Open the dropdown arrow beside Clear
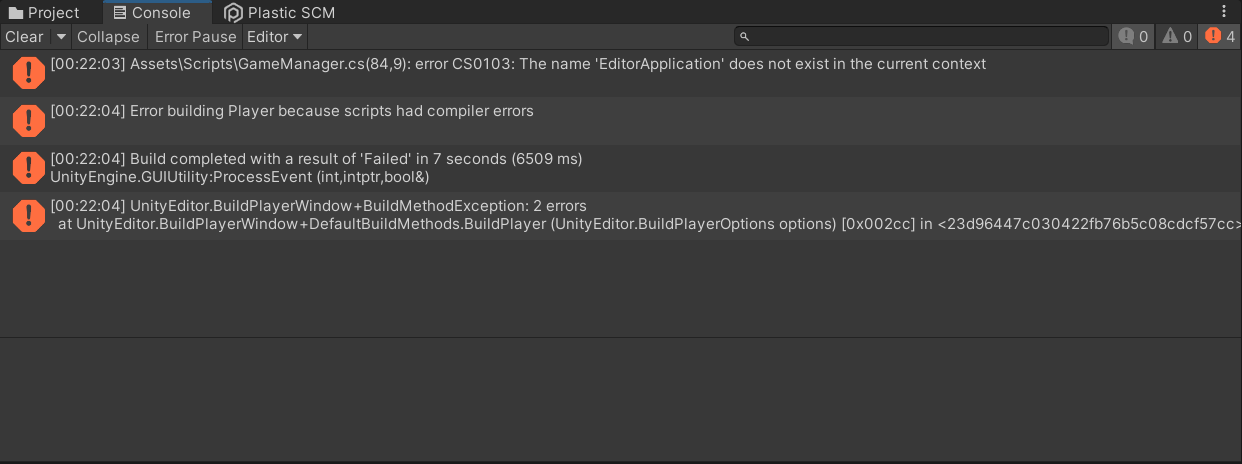1242x464 pixels. (61, 37)
